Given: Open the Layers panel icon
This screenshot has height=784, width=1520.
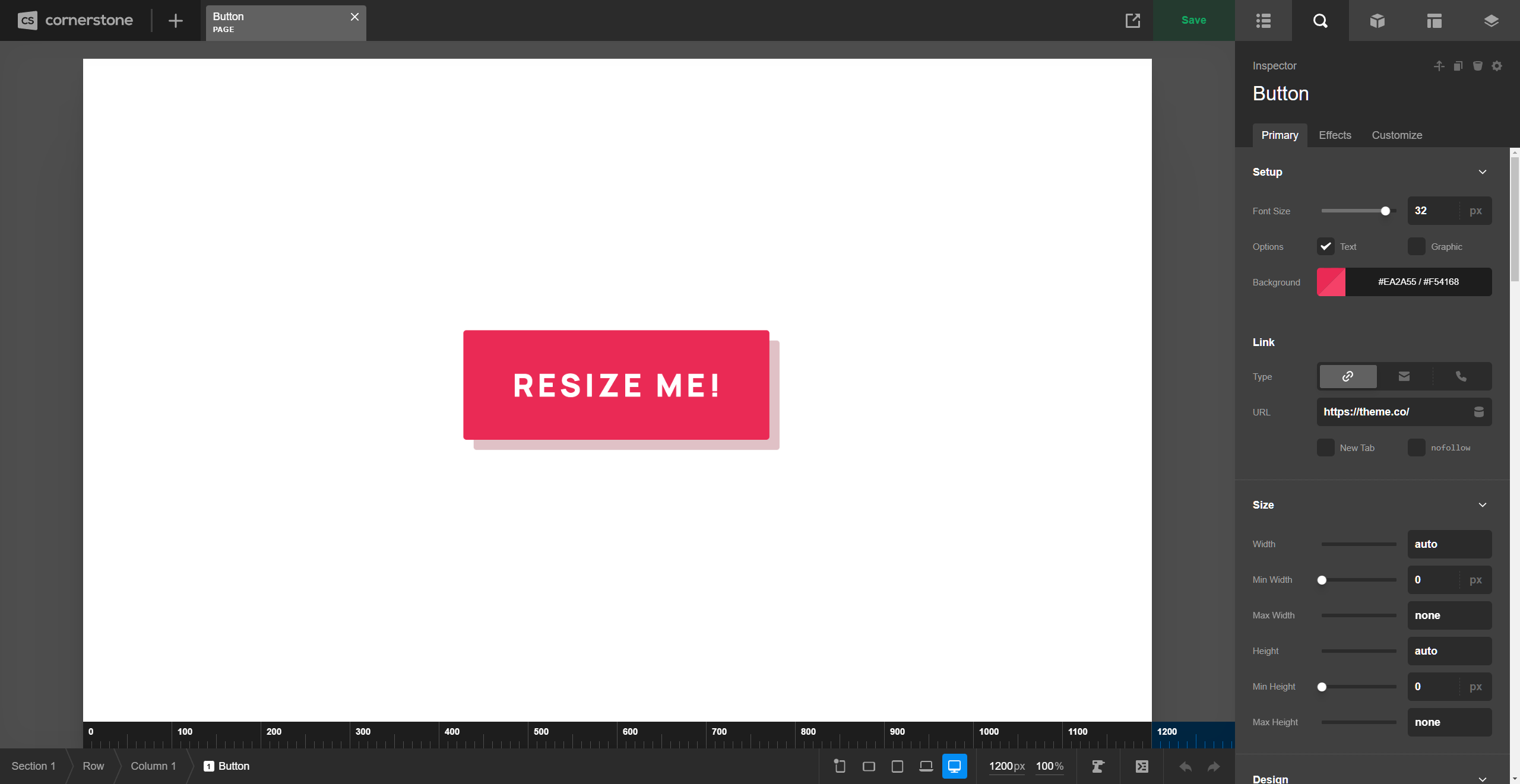Looking at the screenshot, I should pyautogui.click(x=1490, y=20).
